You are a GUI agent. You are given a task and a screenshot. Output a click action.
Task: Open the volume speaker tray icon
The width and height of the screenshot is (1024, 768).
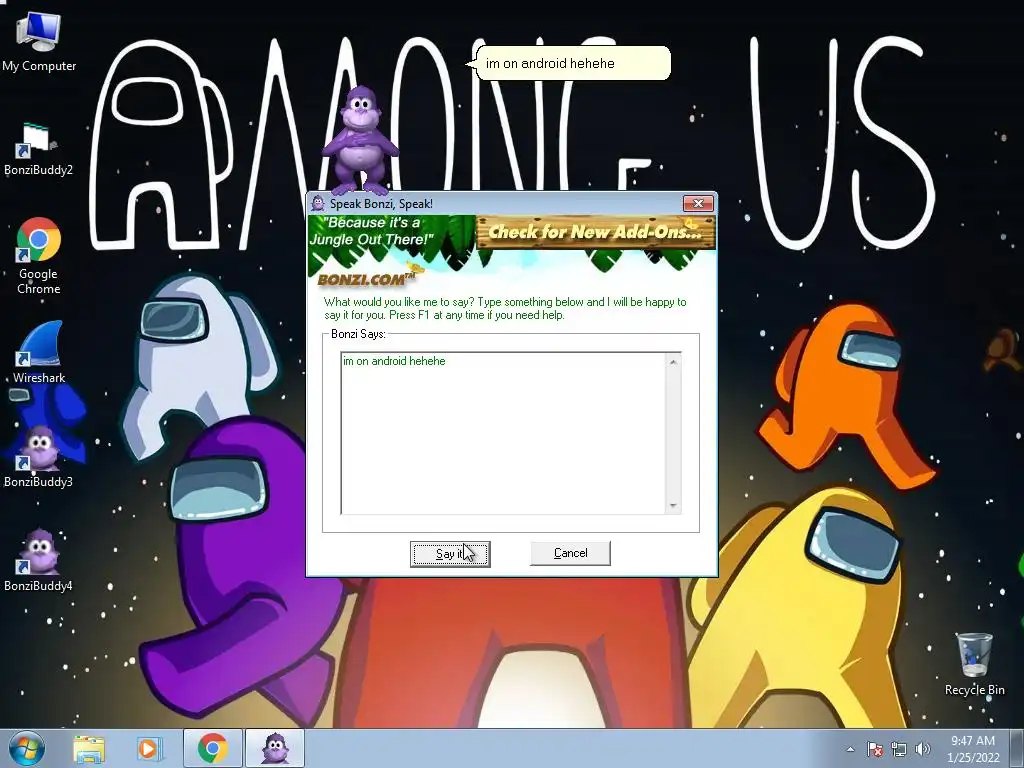point(923,750)
